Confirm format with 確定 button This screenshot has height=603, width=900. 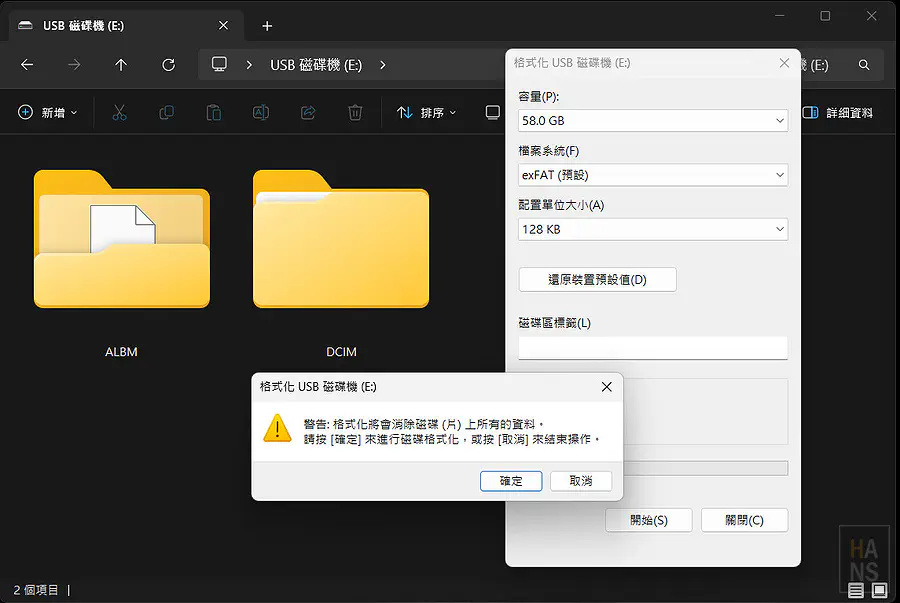tap(511, 481)
